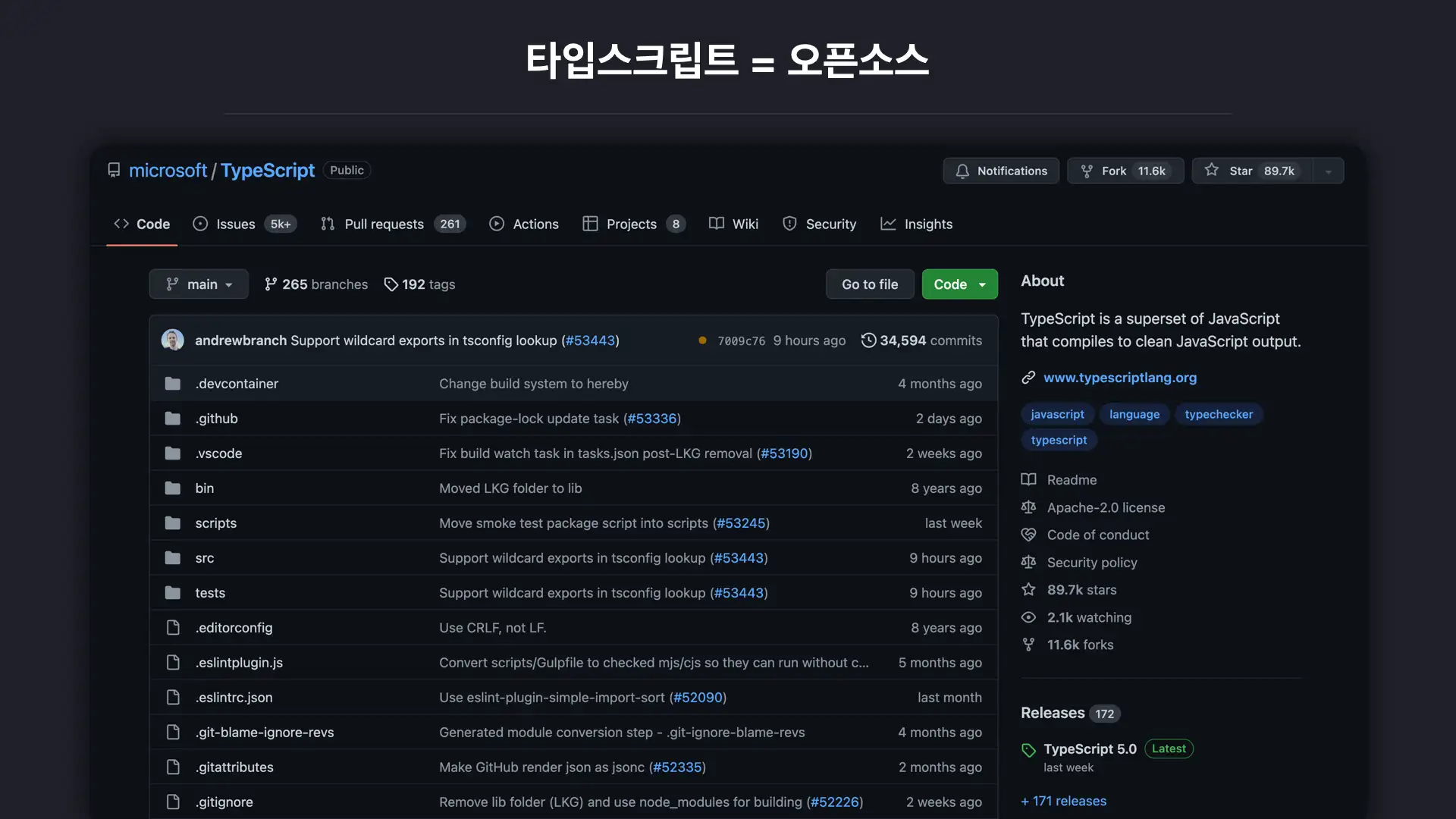Click andrewbranch's avatar image
The width and height of the screenshot is (1456, 819).
pos(173,340)
